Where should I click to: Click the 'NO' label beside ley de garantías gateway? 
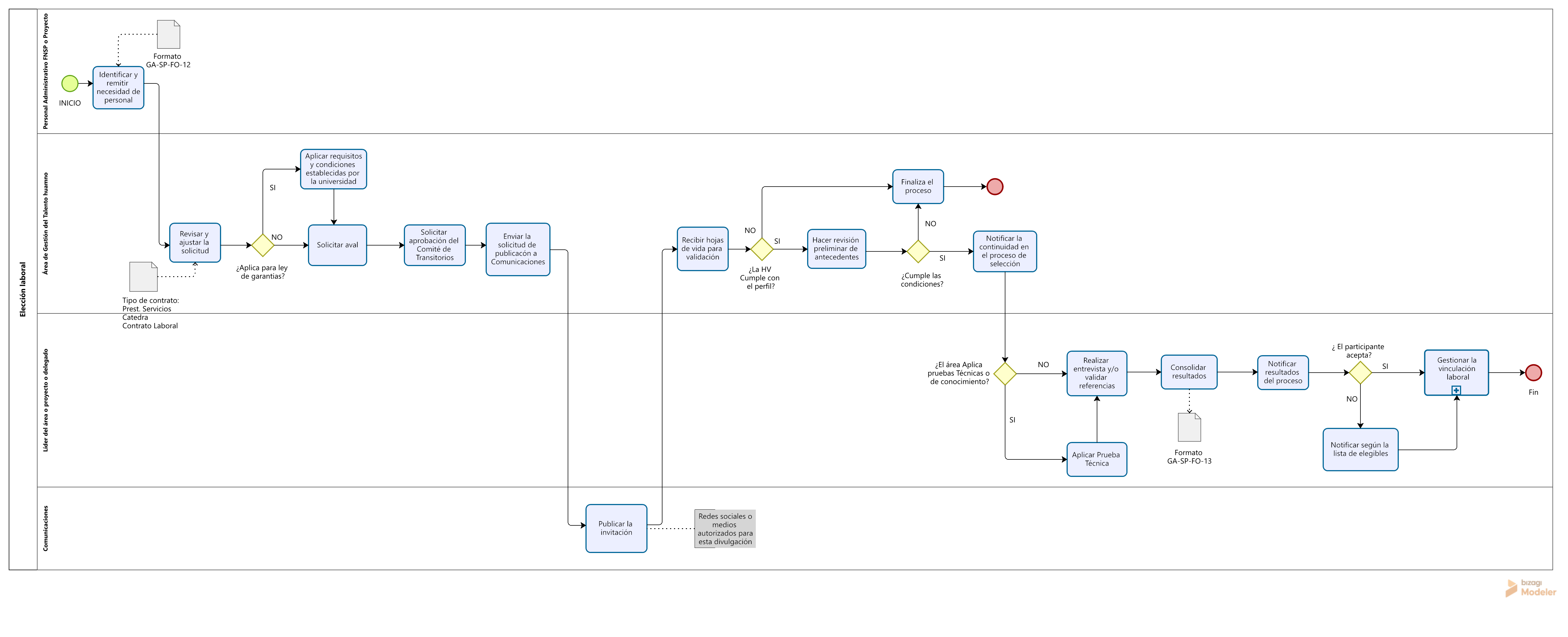pos(277,237)
